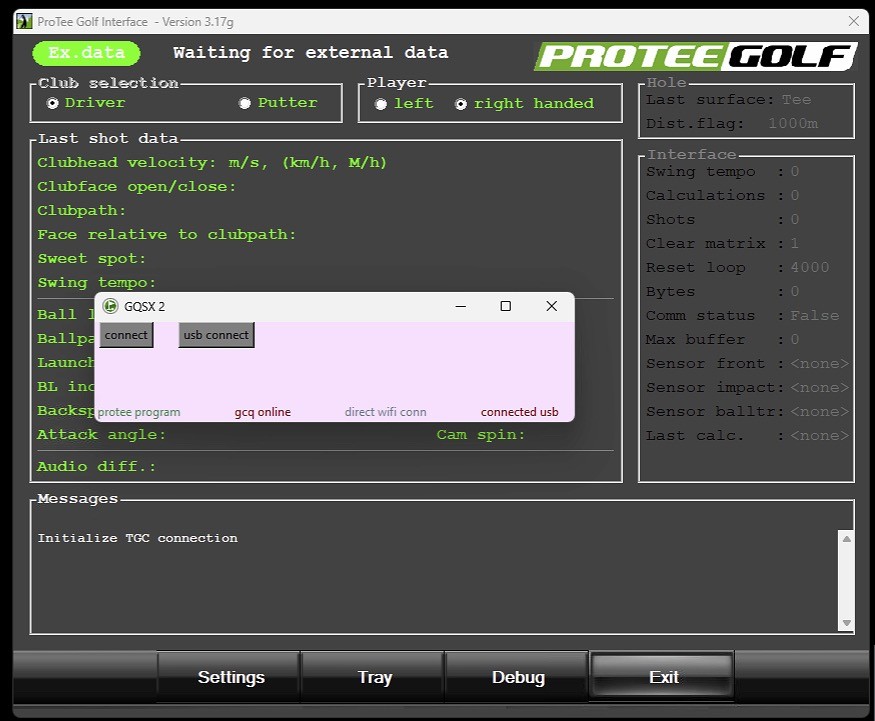Click the connect button in GQSX 2
Image resolution: width=875 pixels, height=721 pixels.
pos(126,335)
